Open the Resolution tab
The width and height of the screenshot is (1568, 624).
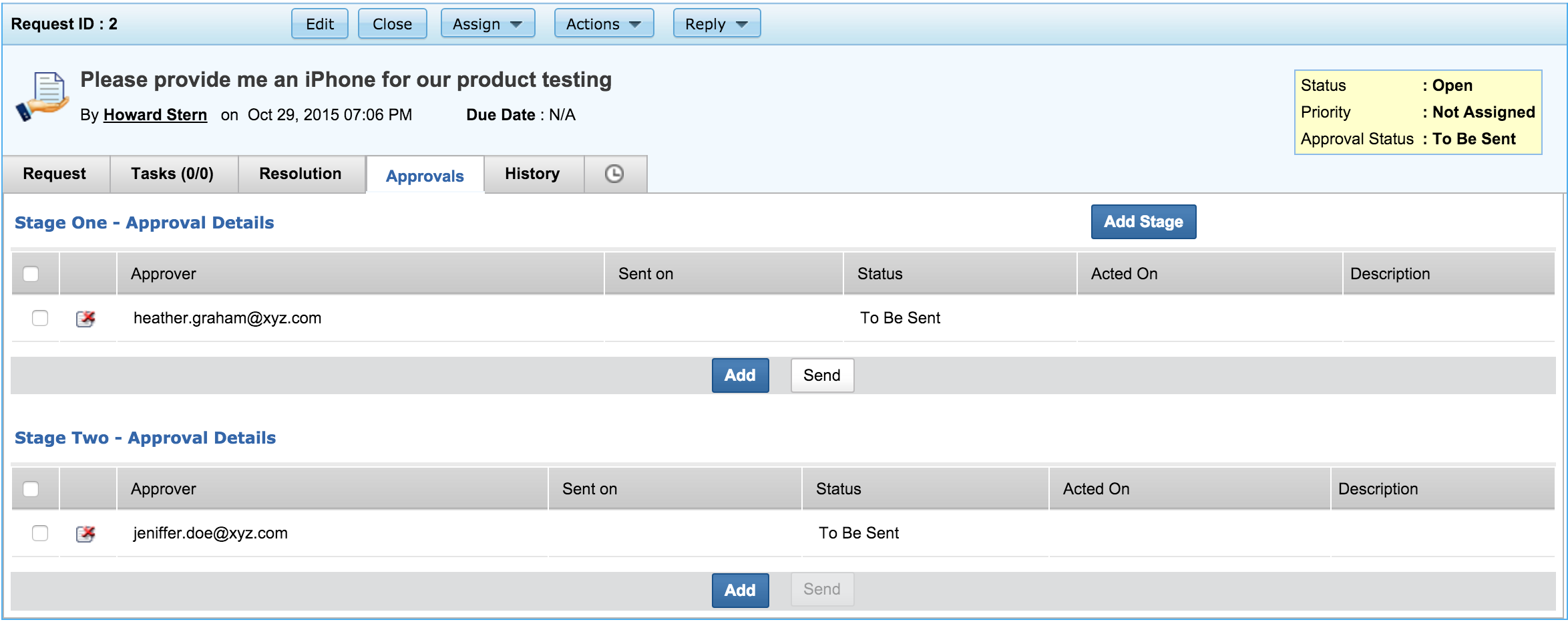[301, 174]
